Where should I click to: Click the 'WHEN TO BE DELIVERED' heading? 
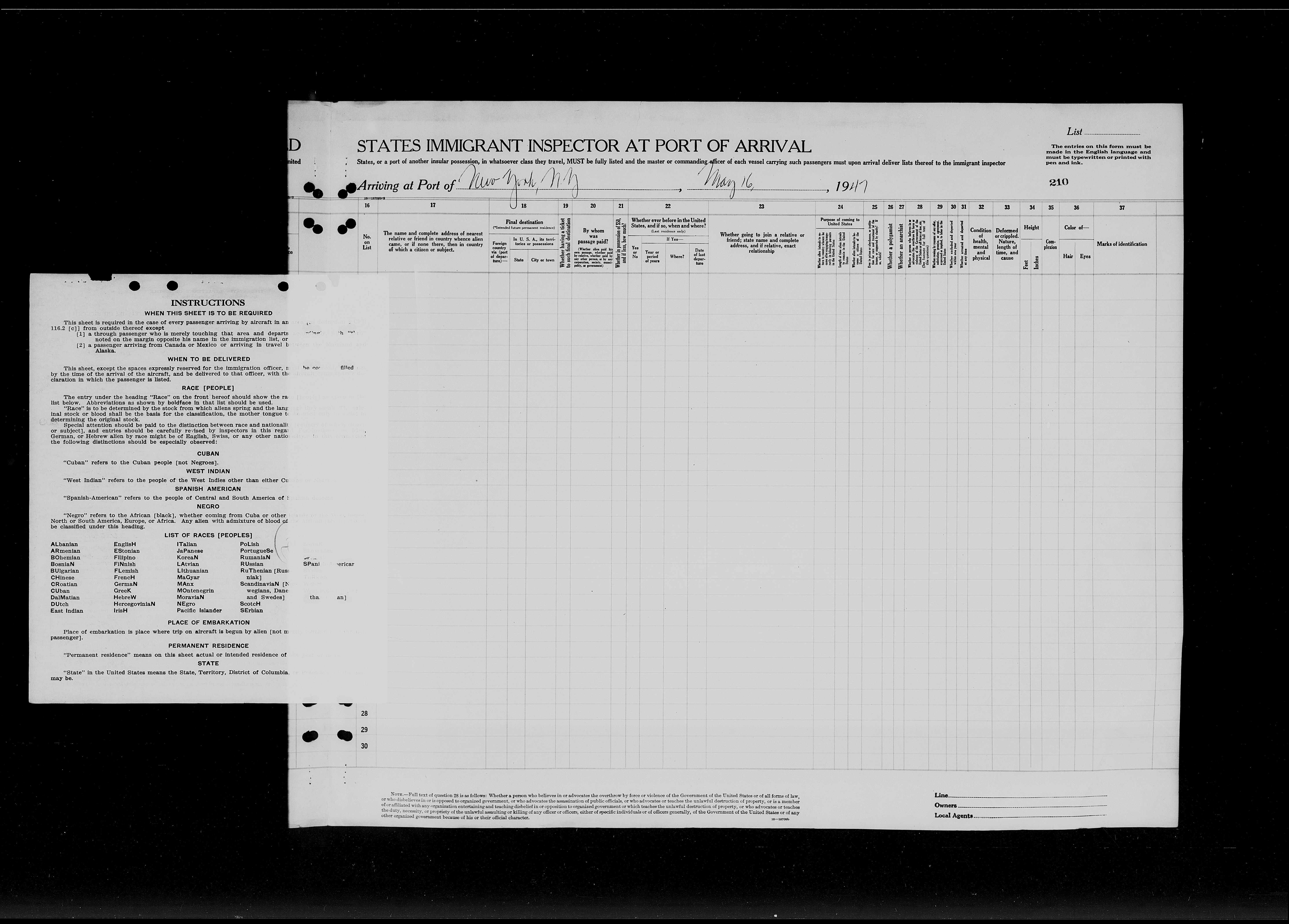tap(209, 359)
